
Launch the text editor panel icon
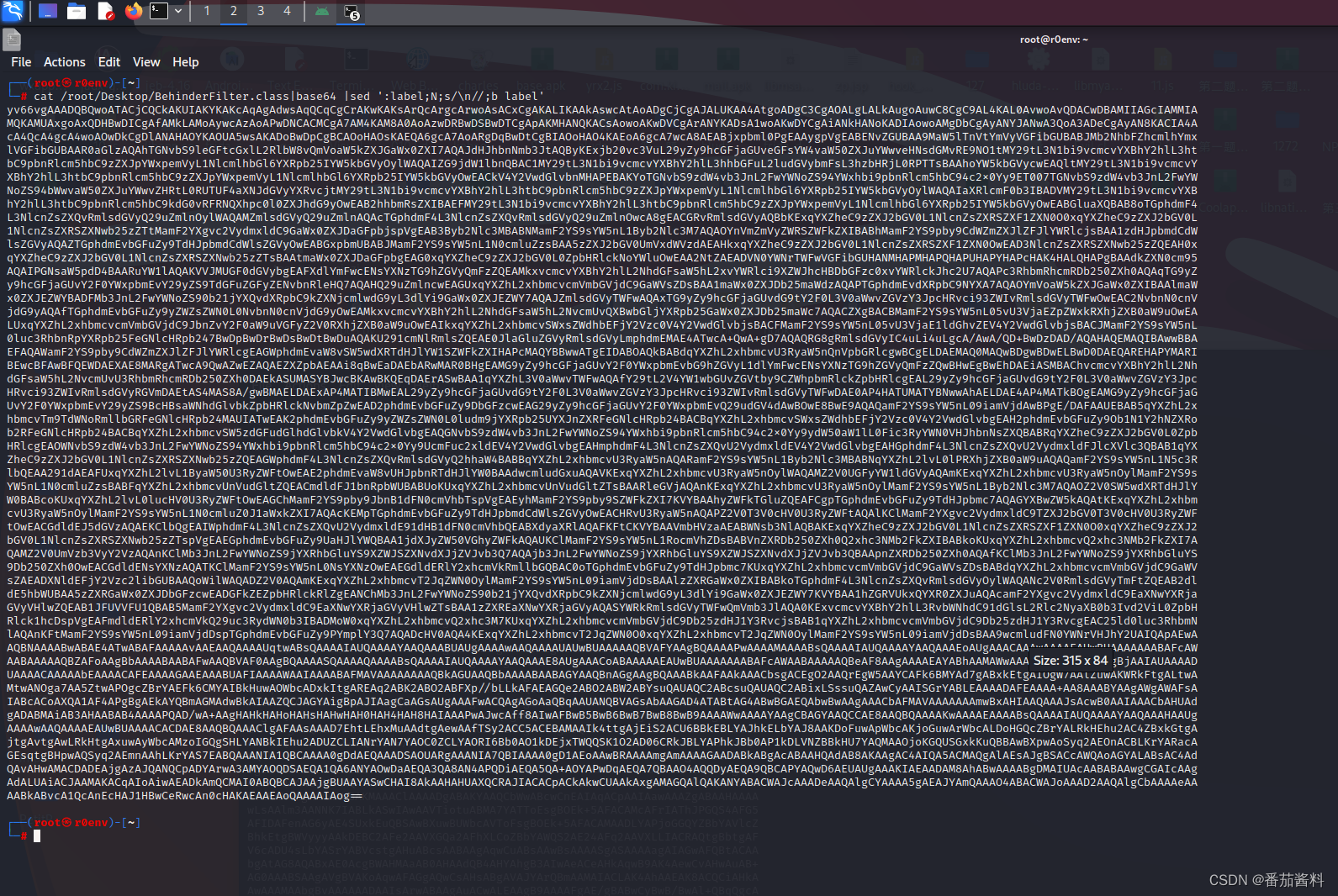point(105,11)
